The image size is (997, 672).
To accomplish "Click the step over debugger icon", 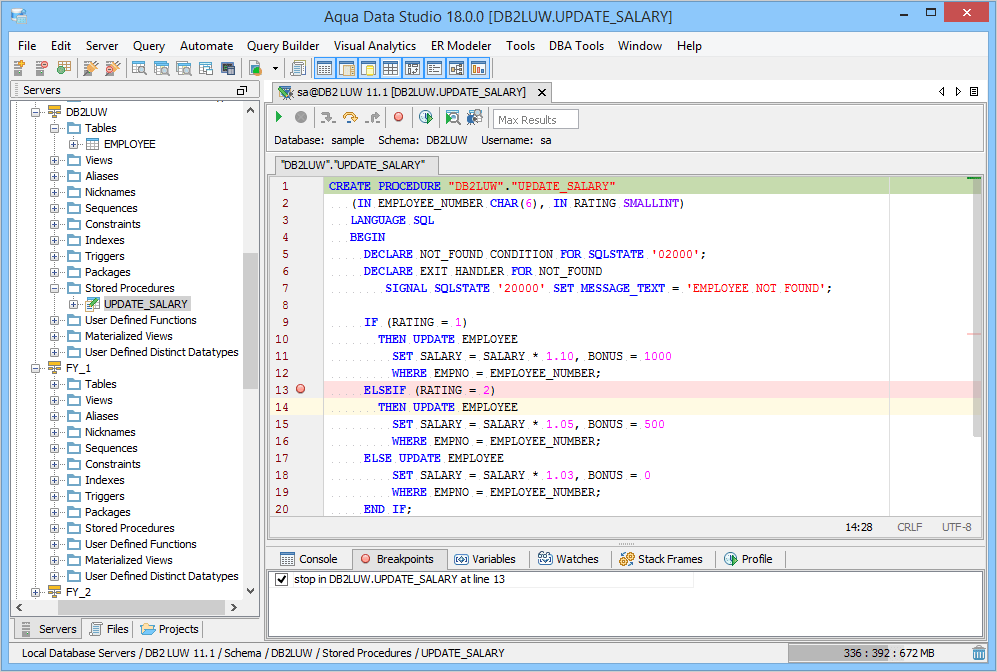I will tap(350, 117).
